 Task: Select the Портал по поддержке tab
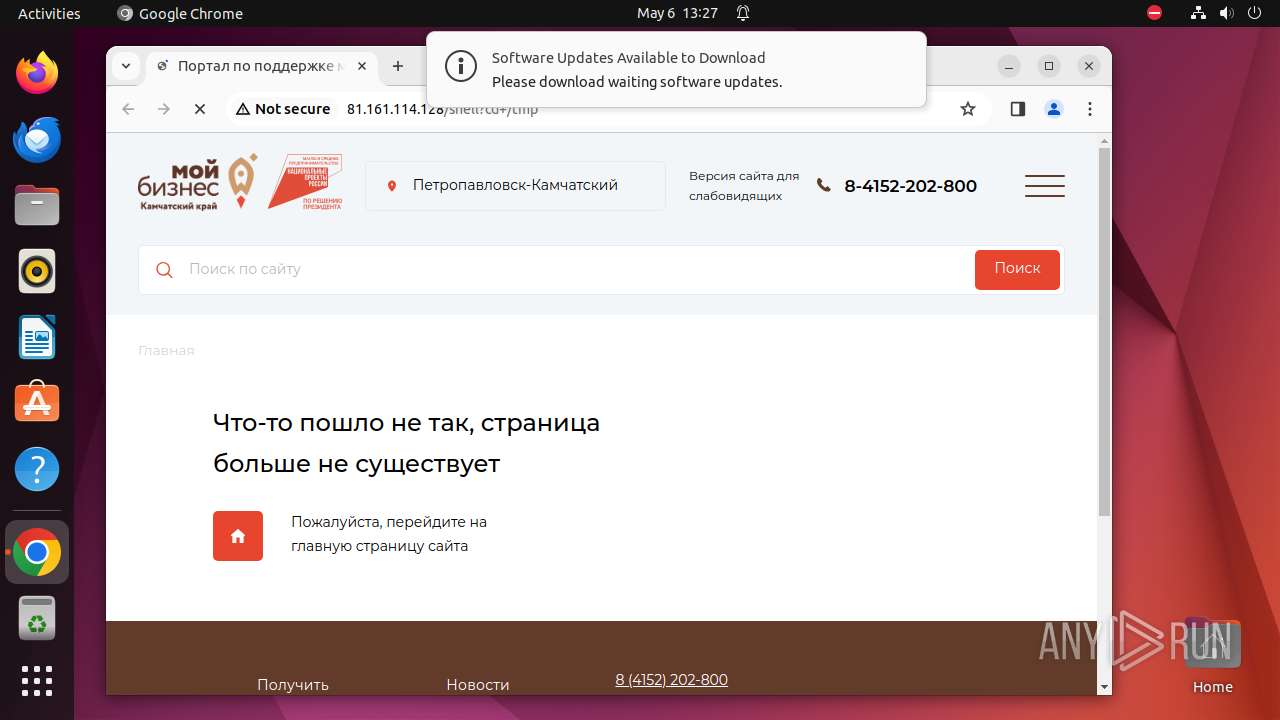pyautogui.click(x=262, y=66)
